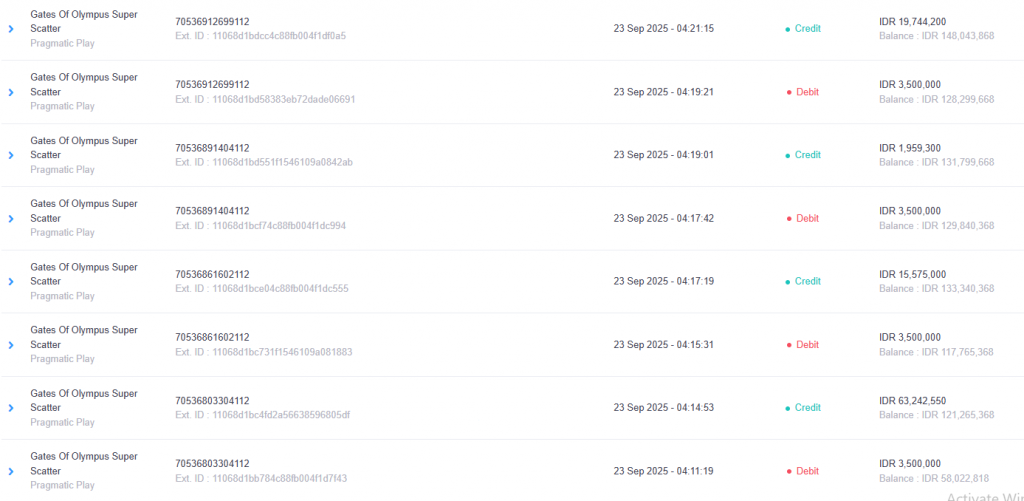1024x501 pixels.
Task: Click the amount IDR 19,744,200
Action: (912, 21)
